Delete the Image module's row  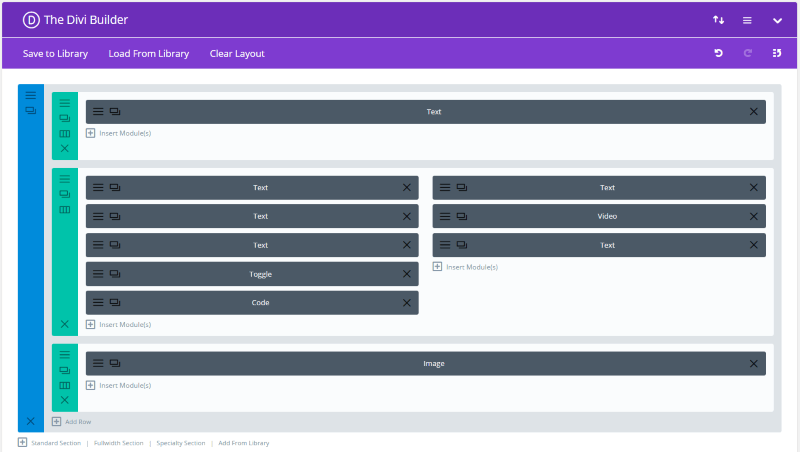(x=65, y=400)
